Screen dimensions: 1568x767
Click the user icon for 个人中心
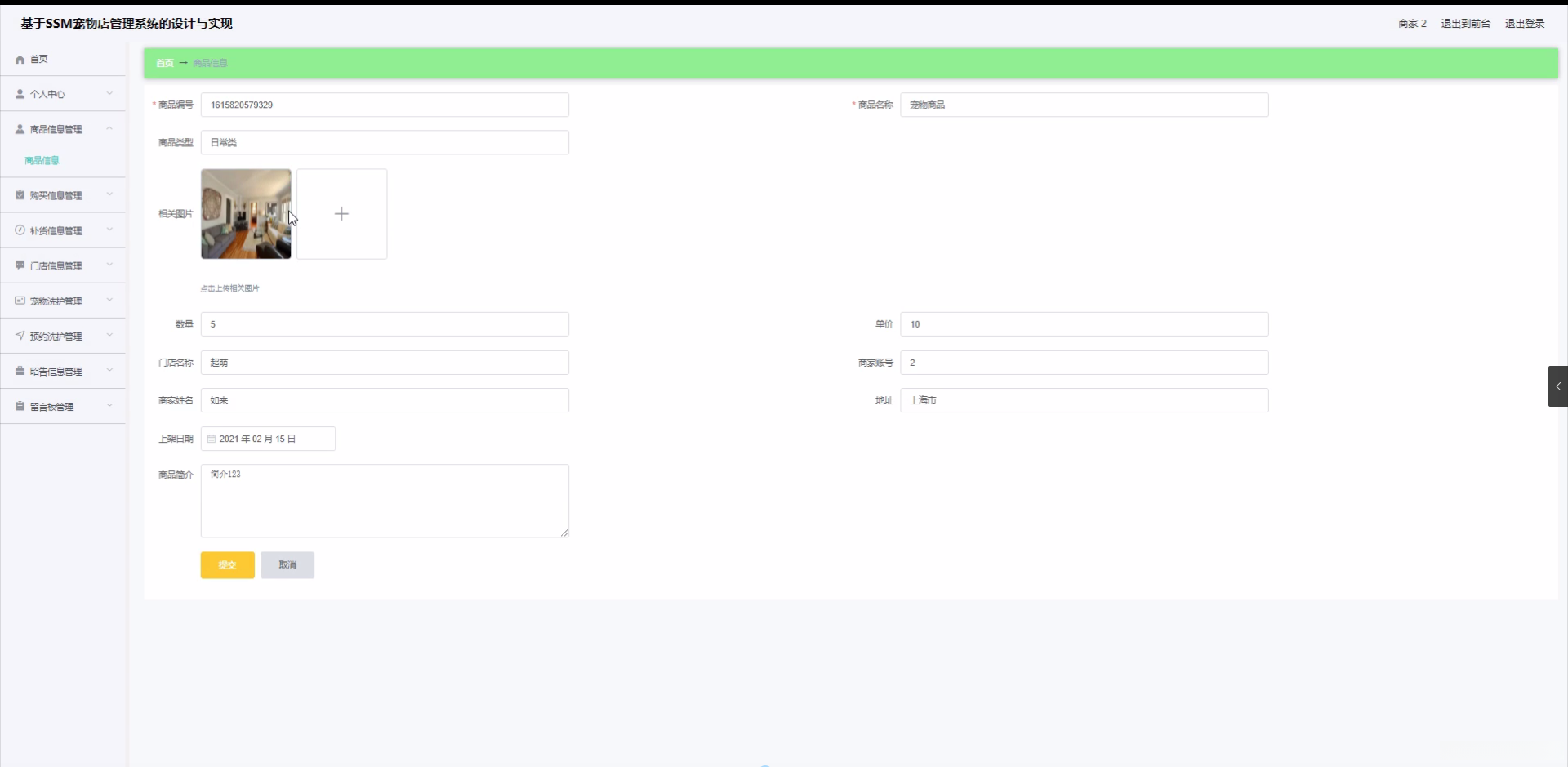pyautogui.click(x=20, y=94)
